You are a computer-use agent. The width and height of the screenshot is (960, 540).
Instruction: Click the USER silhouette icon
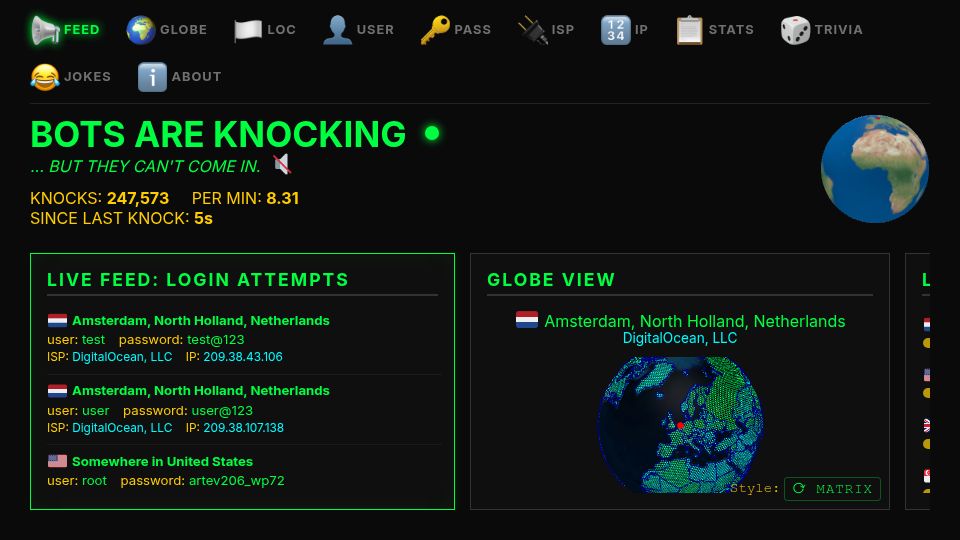[x=337, y=30]
